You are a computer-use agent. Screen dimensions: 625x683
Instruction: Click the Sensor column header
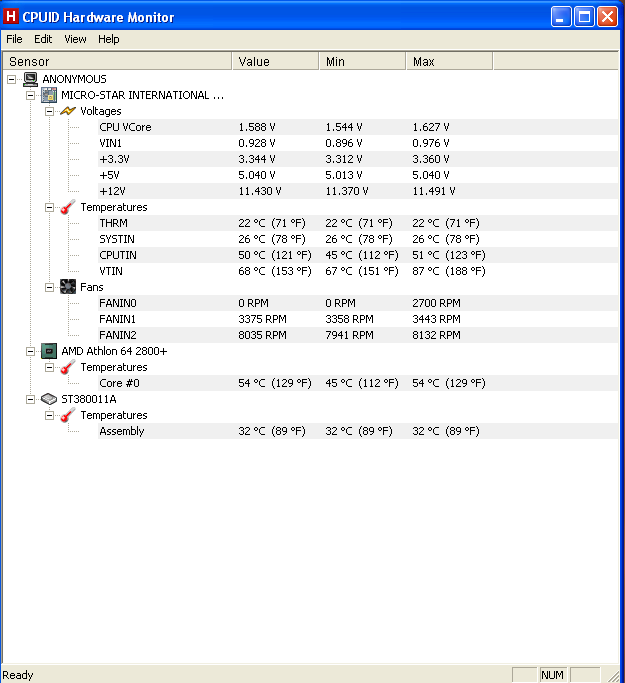pyautogui.click(x=117, y=61)
